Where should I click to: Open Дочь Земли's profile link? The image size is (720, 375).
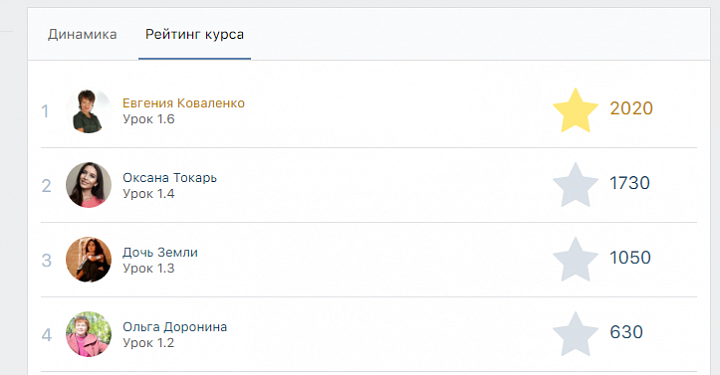click(160, 252)
